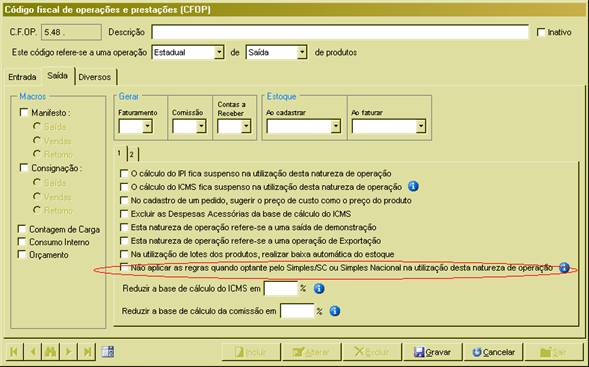Open the Saída type dropdown
The height and width of the screenshot is (367, 589).
pyautogui.click(x=302, y=52)
